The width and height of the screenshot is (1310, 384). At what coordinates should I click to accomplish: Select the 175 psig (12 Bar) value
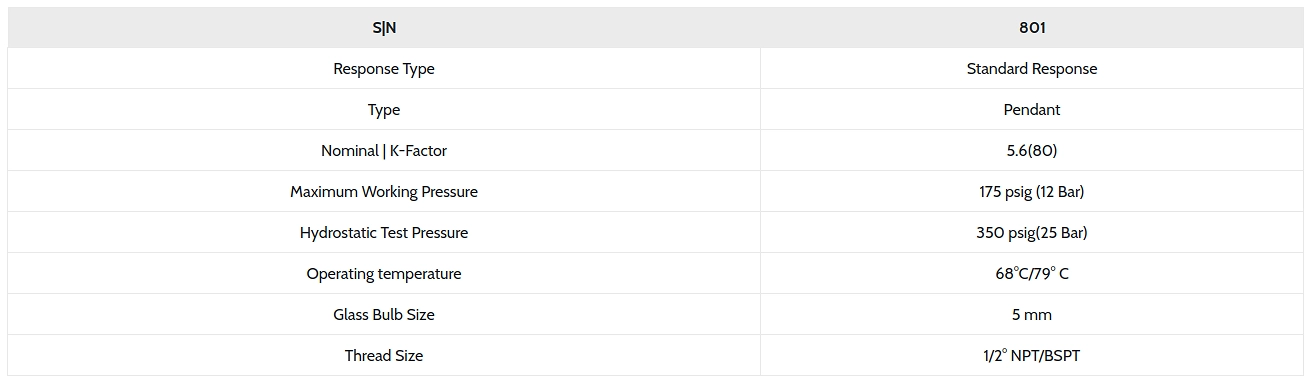[x=1032, y=192]
